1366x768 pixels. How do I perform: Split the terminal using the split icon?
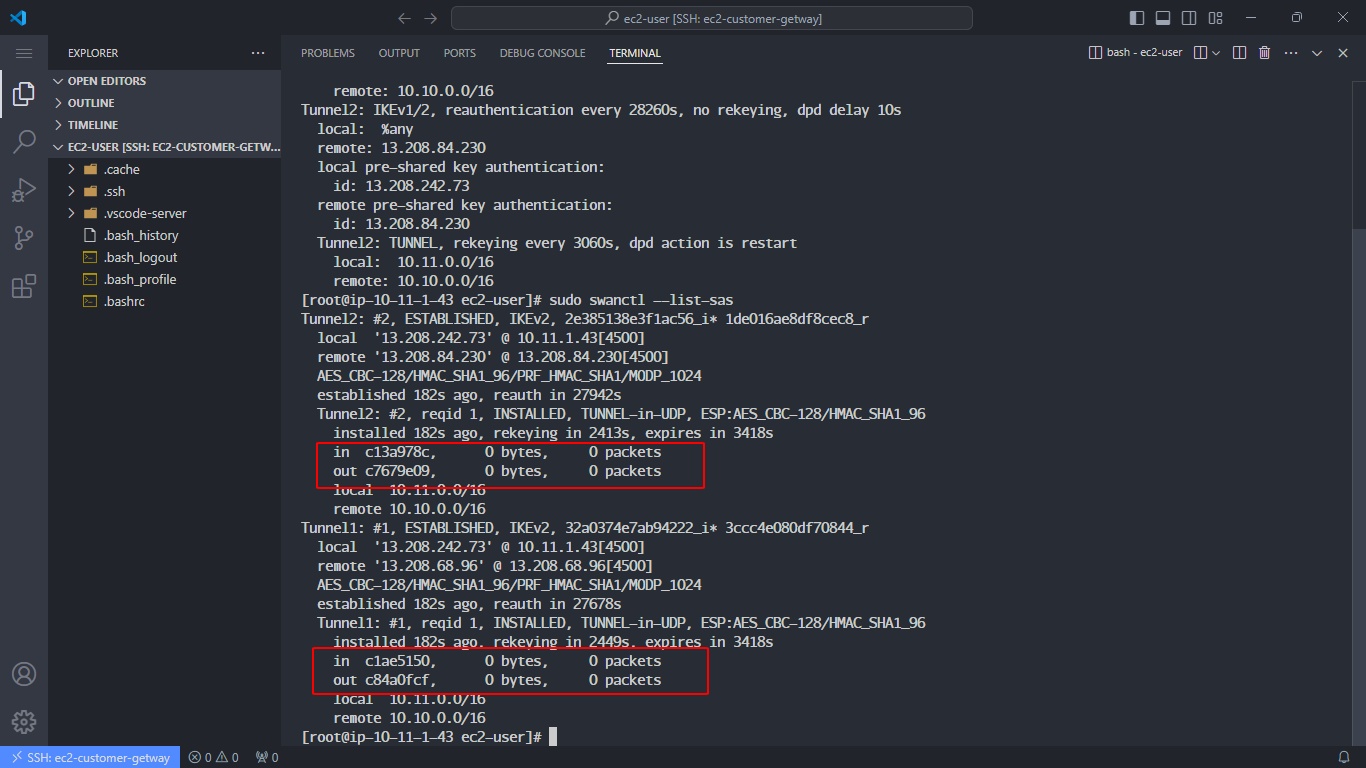(1239, 52)
